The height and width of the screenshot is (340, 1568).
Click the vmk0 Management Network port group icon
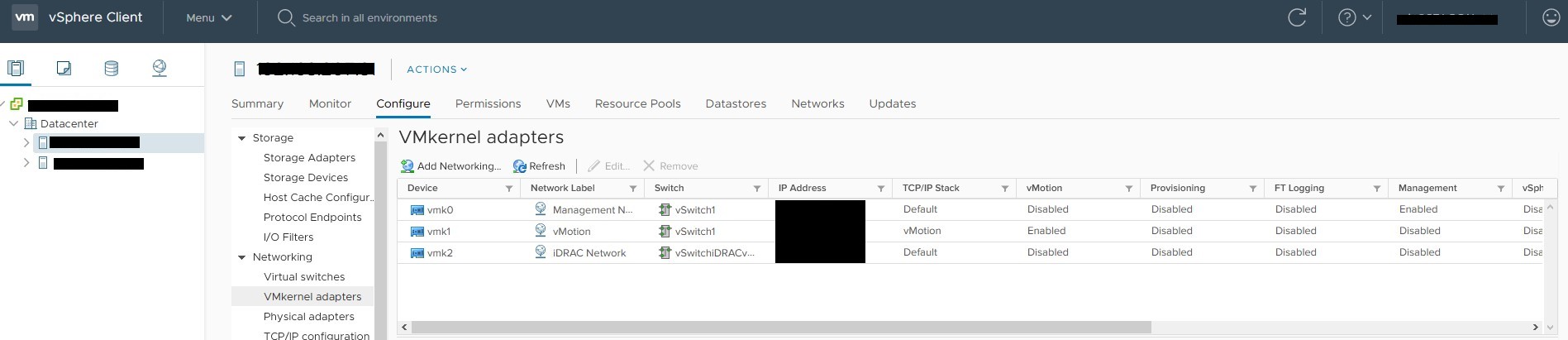pyautogui.click(x=541, y=208)
